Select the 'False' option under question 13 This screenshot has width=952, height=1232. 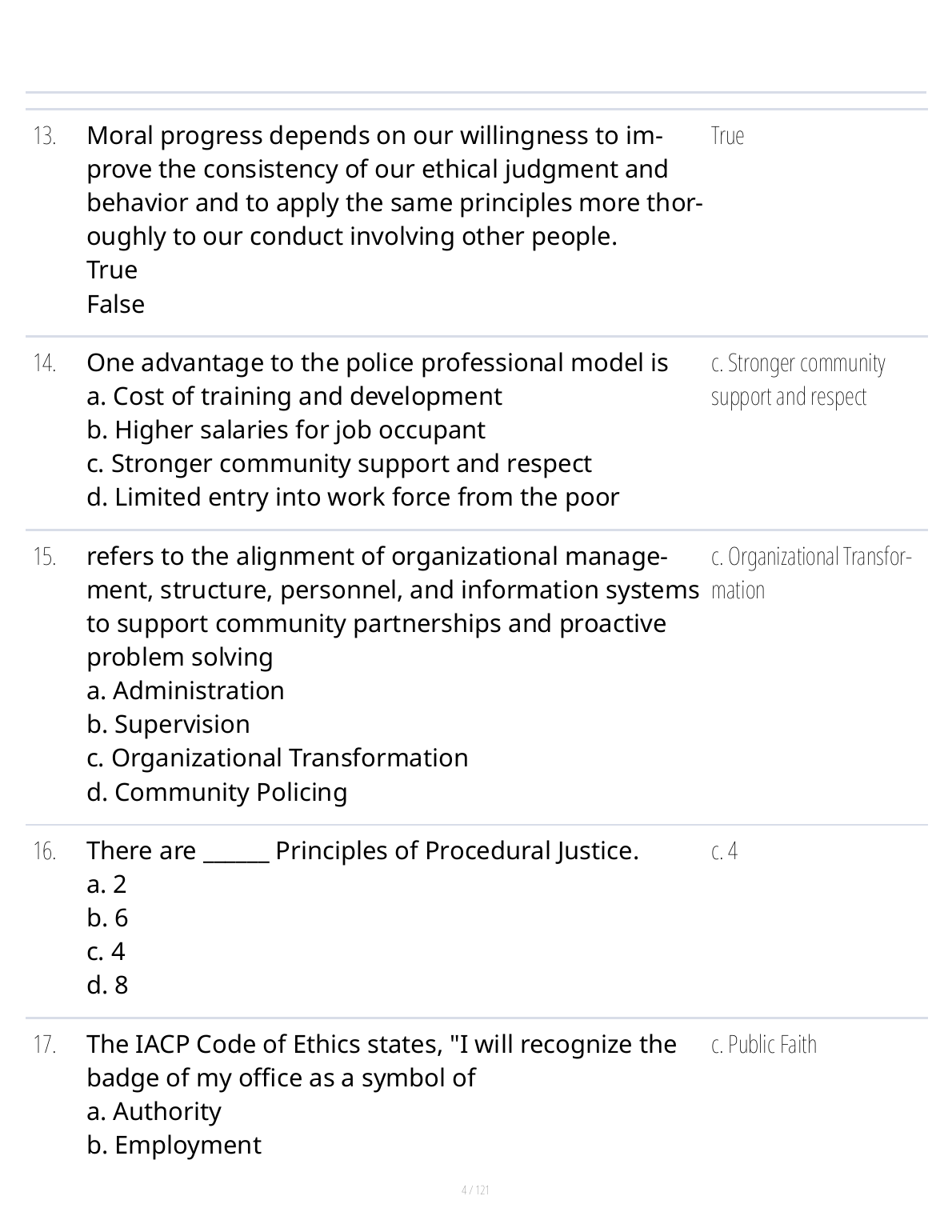pyautogui.click(x=115, y=305)
